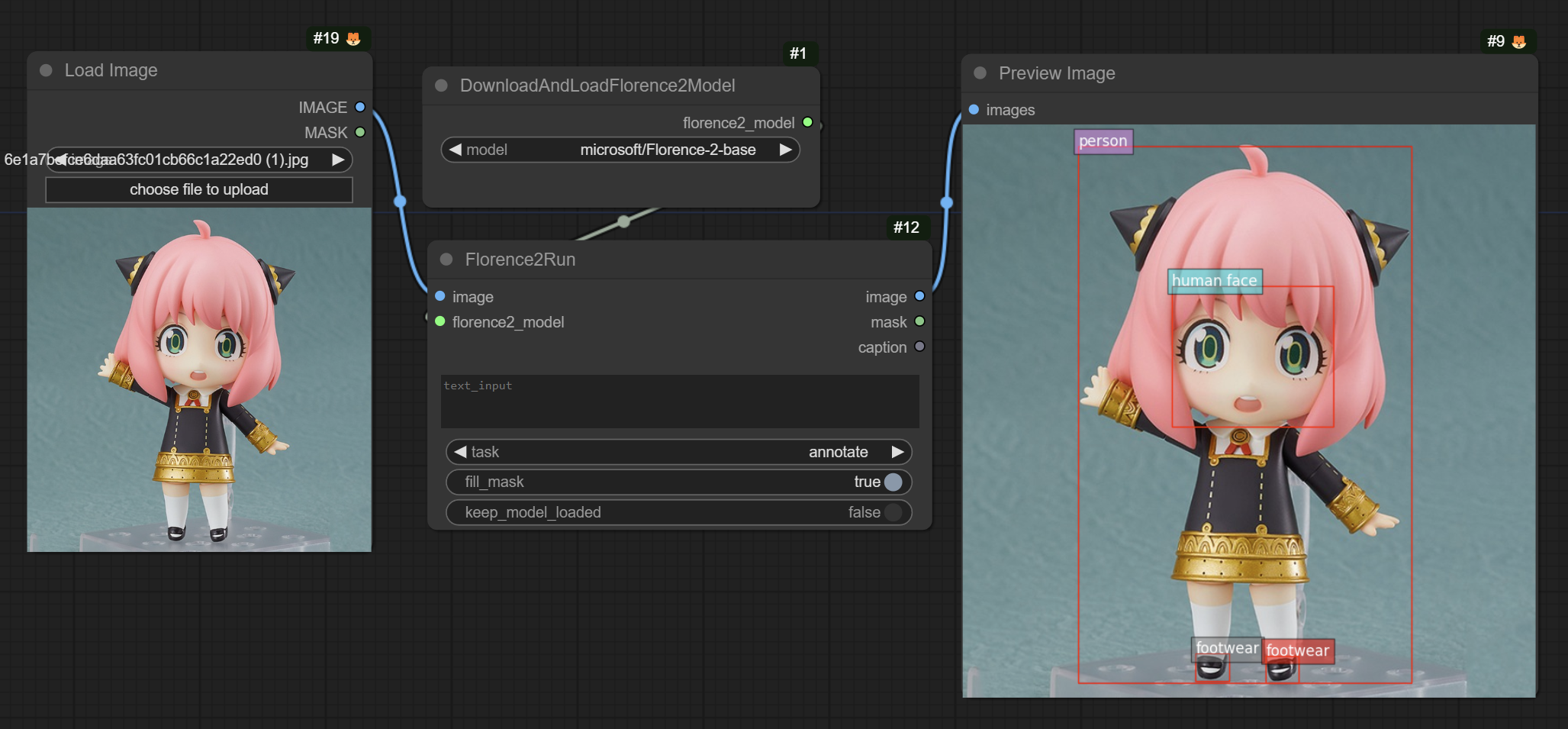
Task: Click the MASK output socket on Load Image
Action: (360, 132)
